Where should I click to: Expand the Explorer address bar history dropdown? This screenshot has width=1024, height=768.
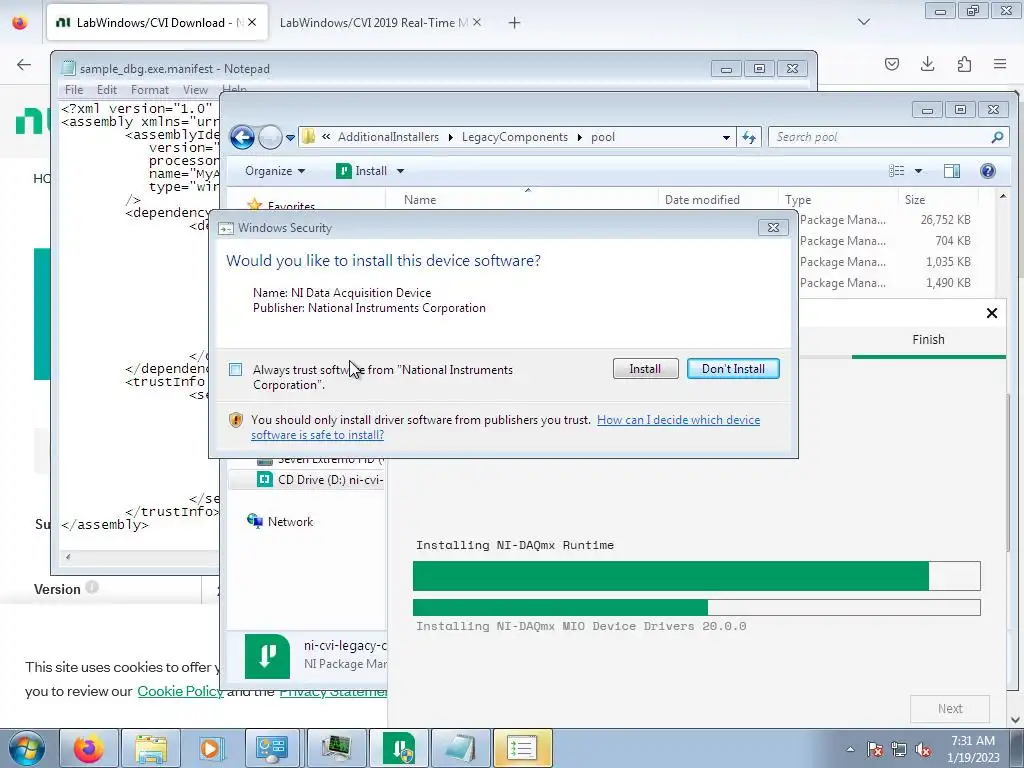point(726,137)
